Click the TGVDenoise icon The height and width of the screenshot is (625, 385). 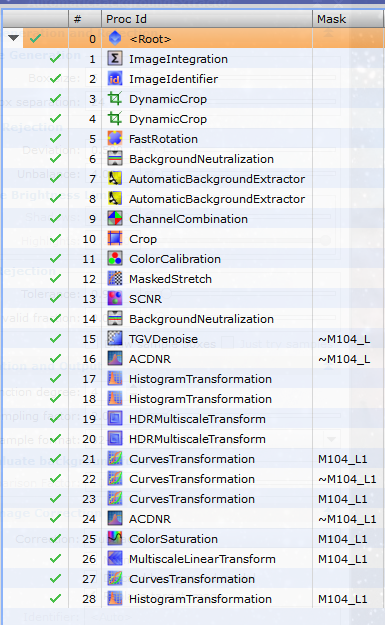coord(115,339)
